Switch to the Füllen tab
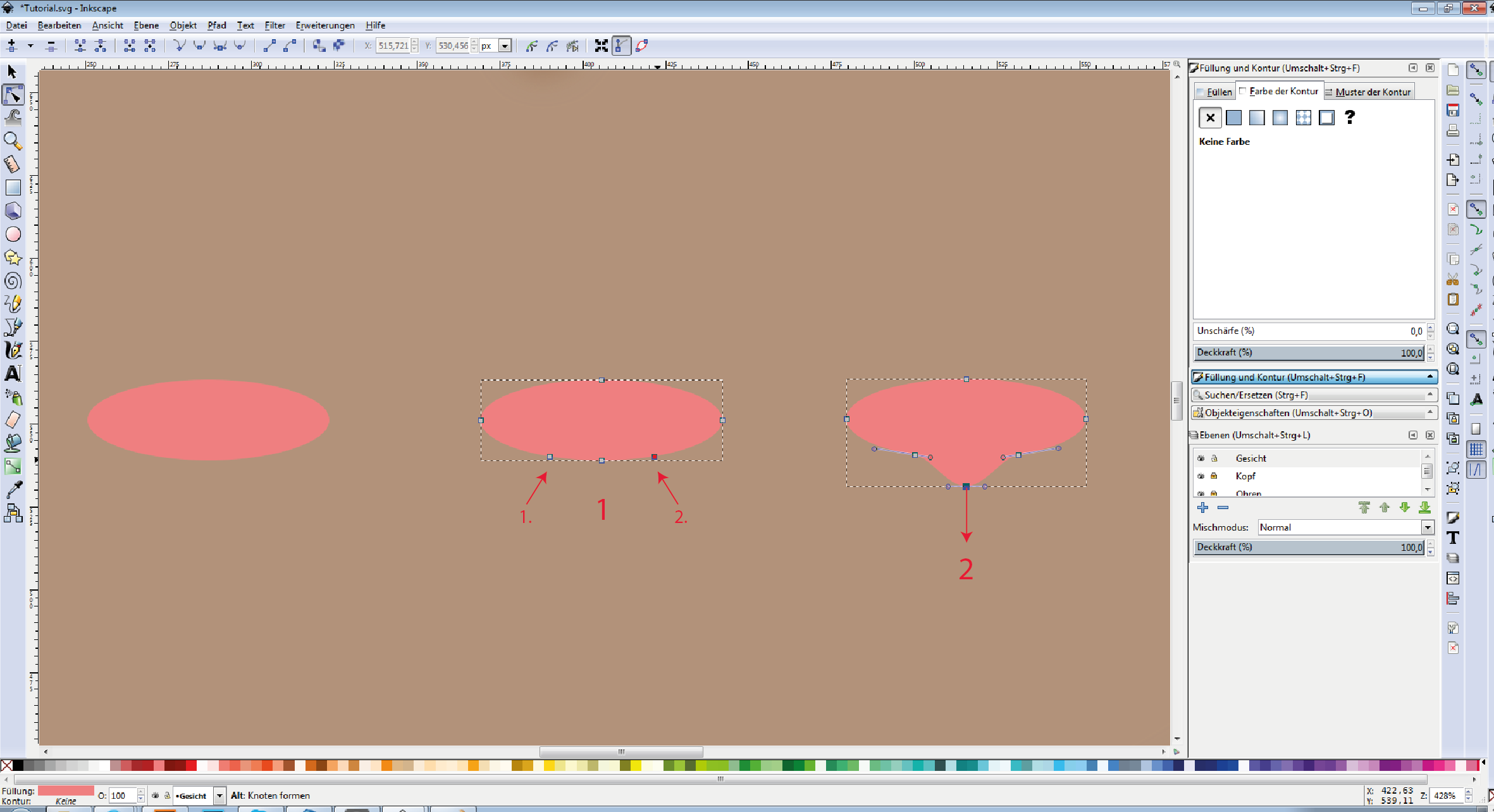The image size is (1494, 812). coord(1214,92)
